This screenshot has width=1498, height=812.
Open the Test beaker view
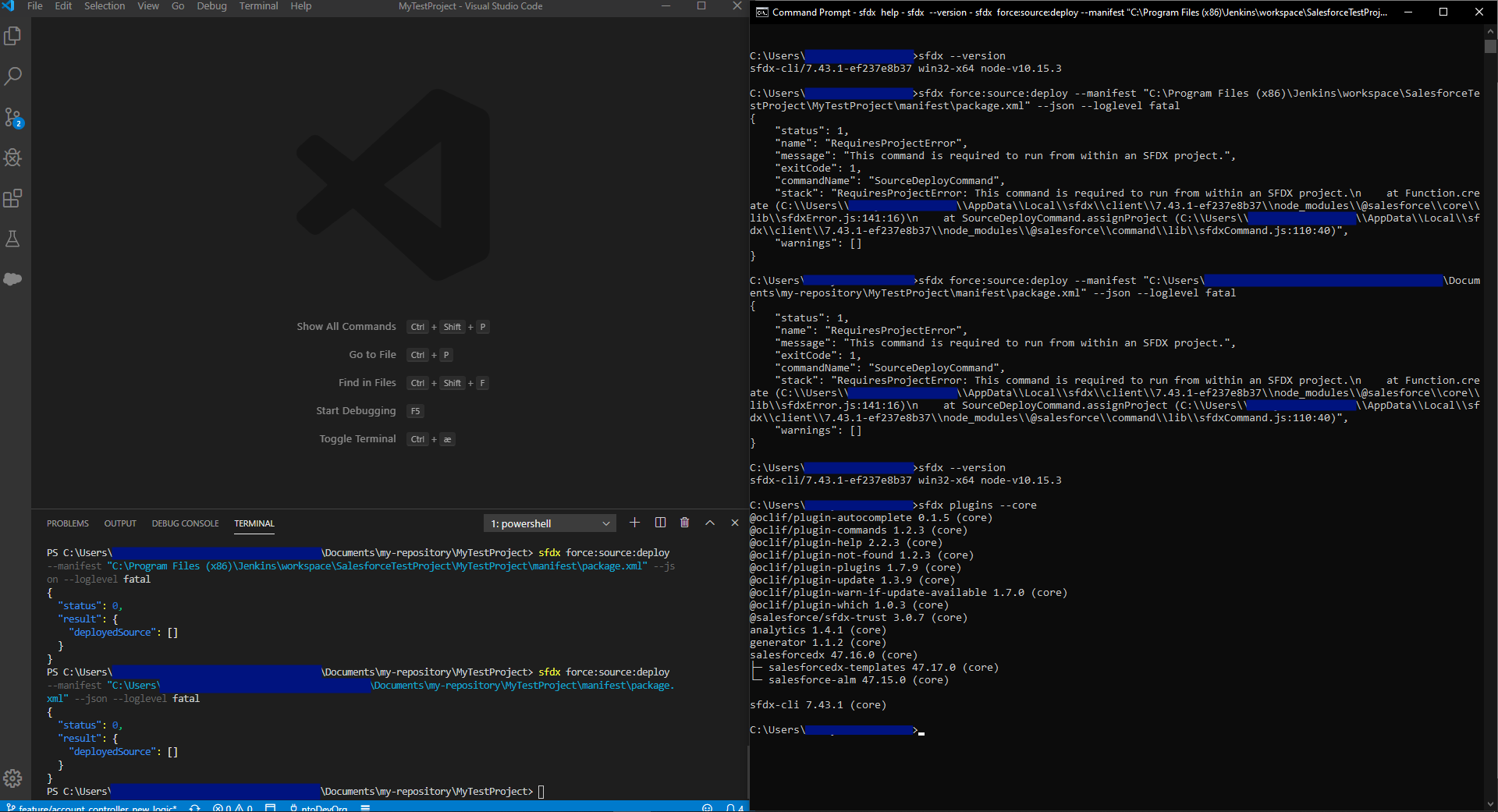[13, 239]
